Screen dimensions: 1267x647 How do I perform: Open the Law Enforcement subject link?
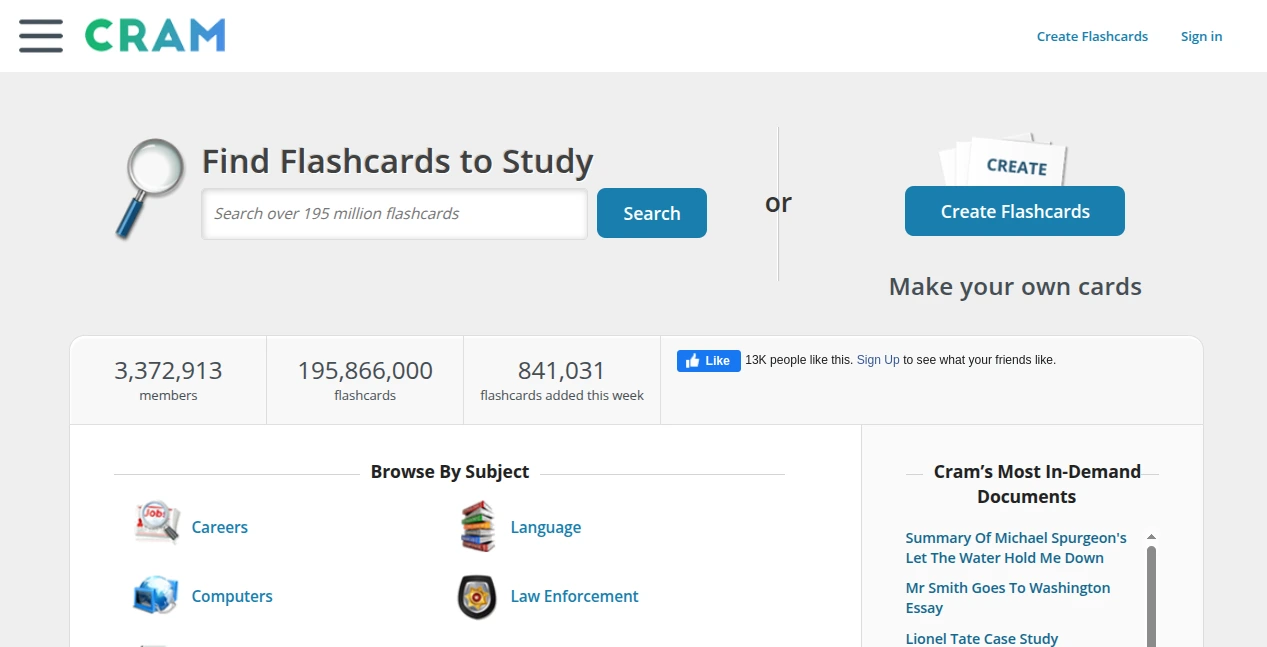pos(575,596)
